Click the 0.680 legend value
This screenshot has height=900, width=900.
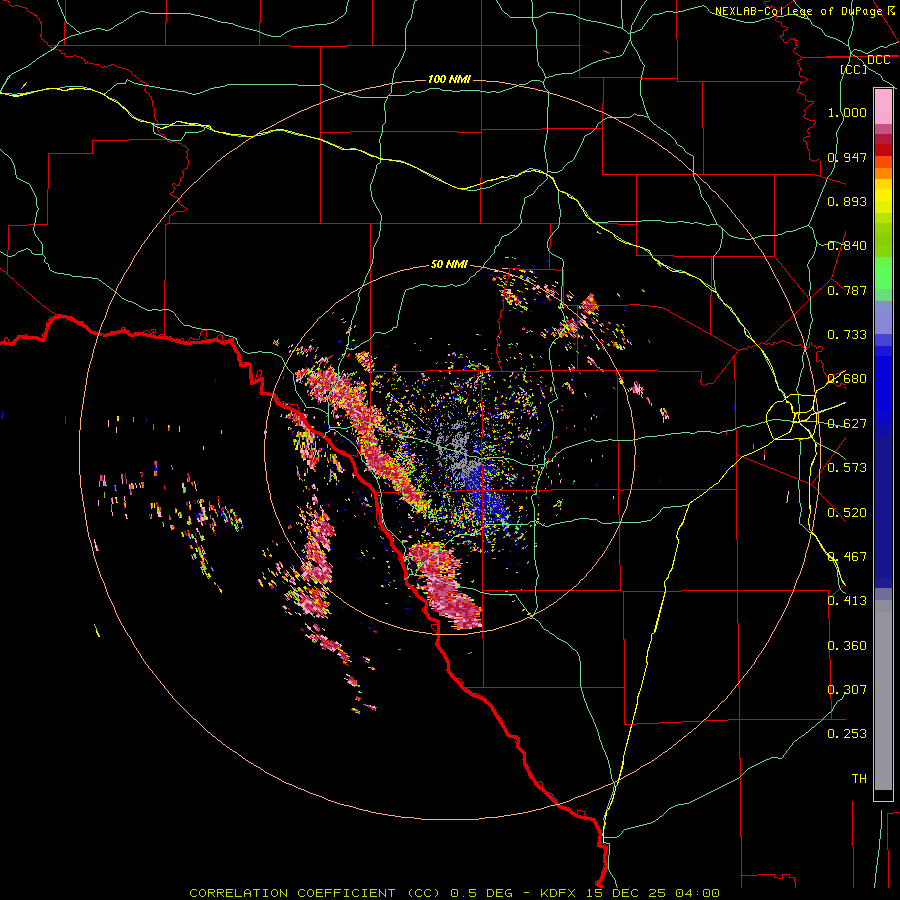tap(847, 379)
